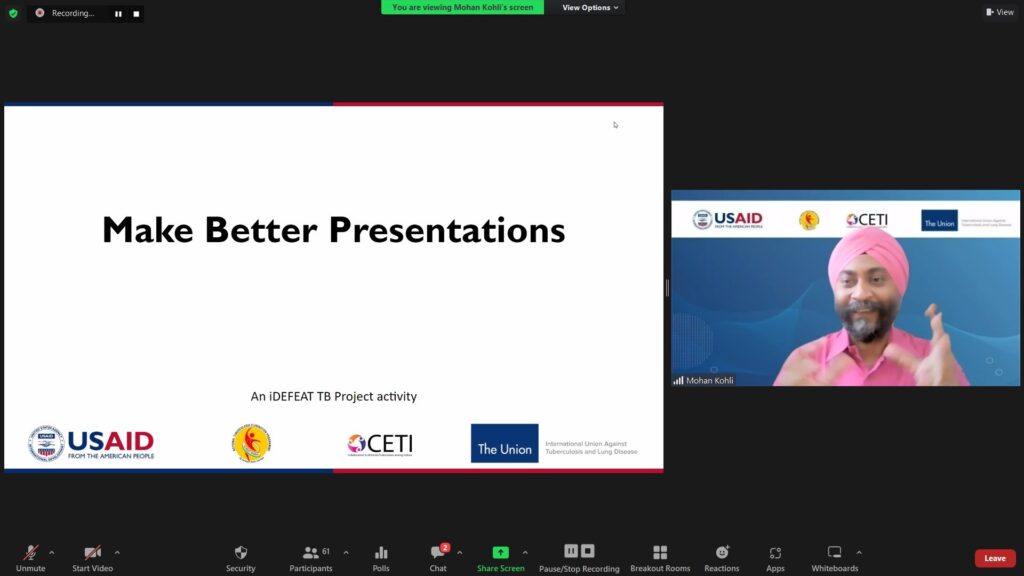Expand the arrow beside Share Screen
The width and height of the screenshot is (1024, 576).
pyautogui.click(x=525, y=552)
